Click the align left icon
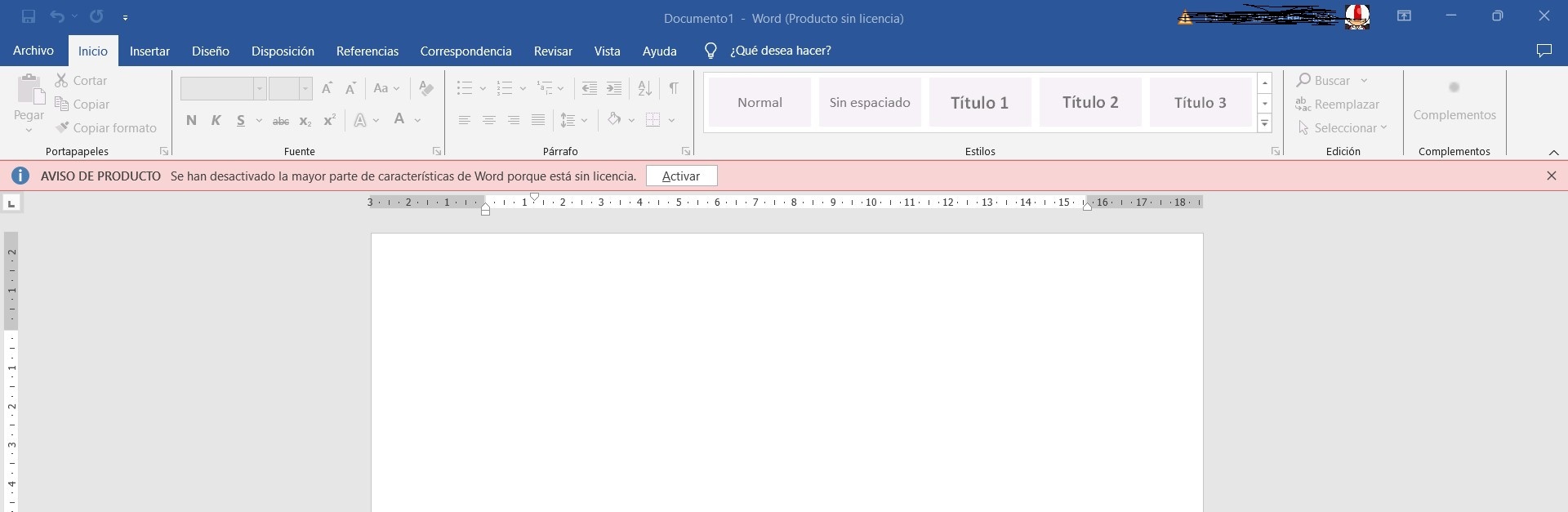1568x512 pixels. coord(465,120)
